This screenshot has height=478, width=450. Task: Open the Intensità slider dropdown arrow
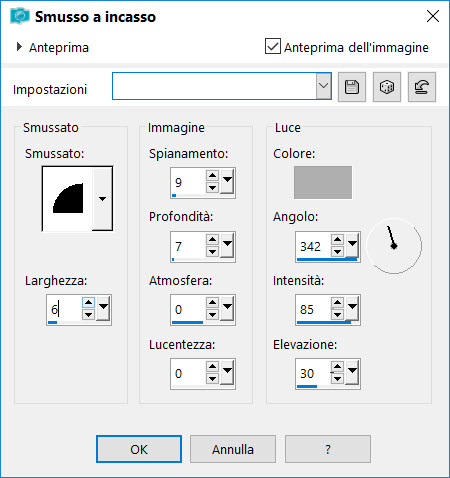point(352,308)
